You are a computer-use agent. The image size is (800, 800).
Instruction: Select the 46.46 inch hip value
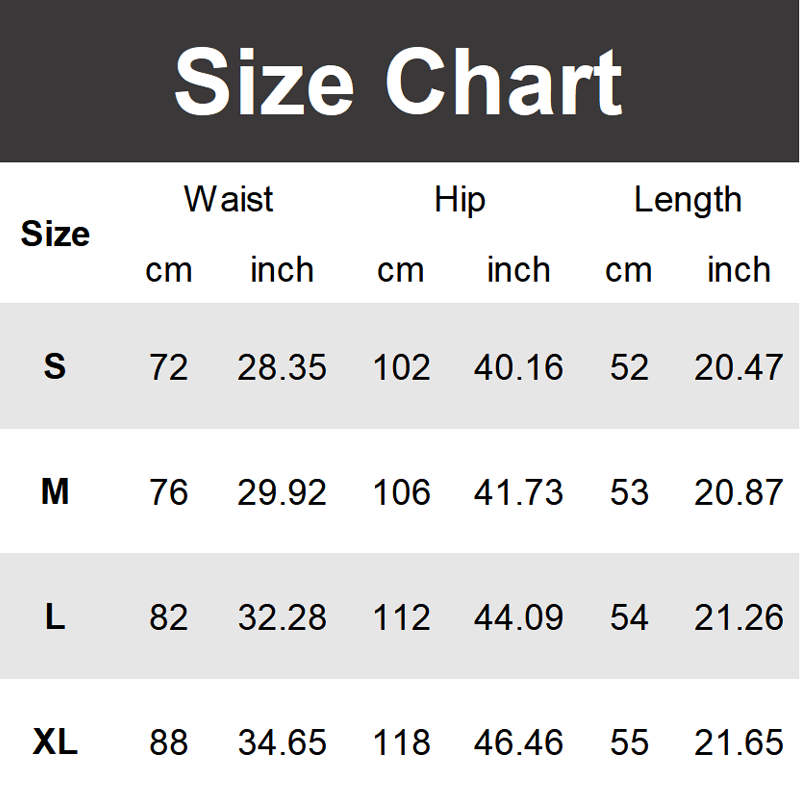(x=518, y=742)
